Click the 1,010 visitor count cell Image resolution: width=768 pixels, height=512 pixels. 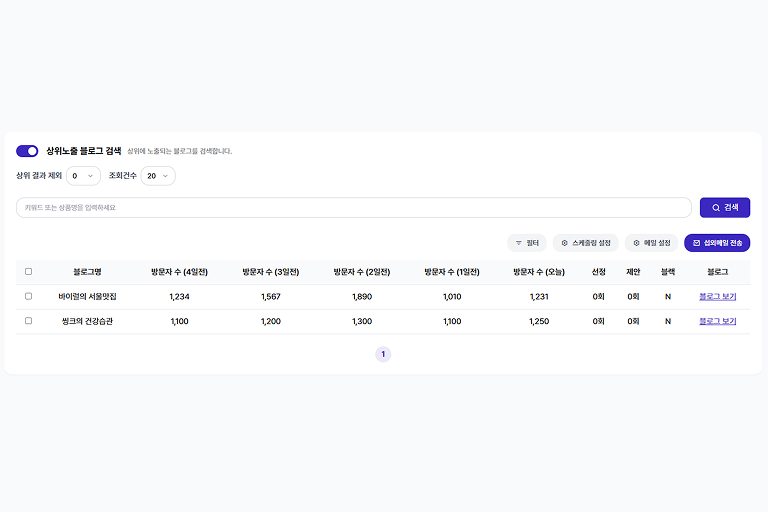[452, 297]
